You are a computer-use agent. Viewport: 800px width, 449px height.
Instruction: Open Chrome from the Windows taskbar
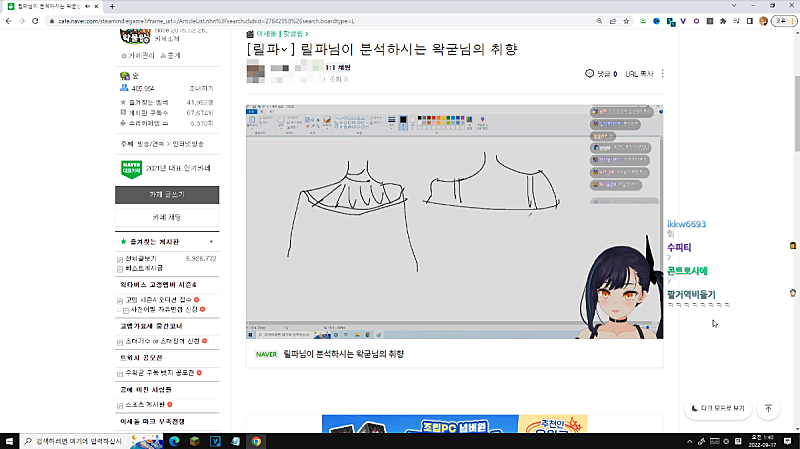(256, 440)
